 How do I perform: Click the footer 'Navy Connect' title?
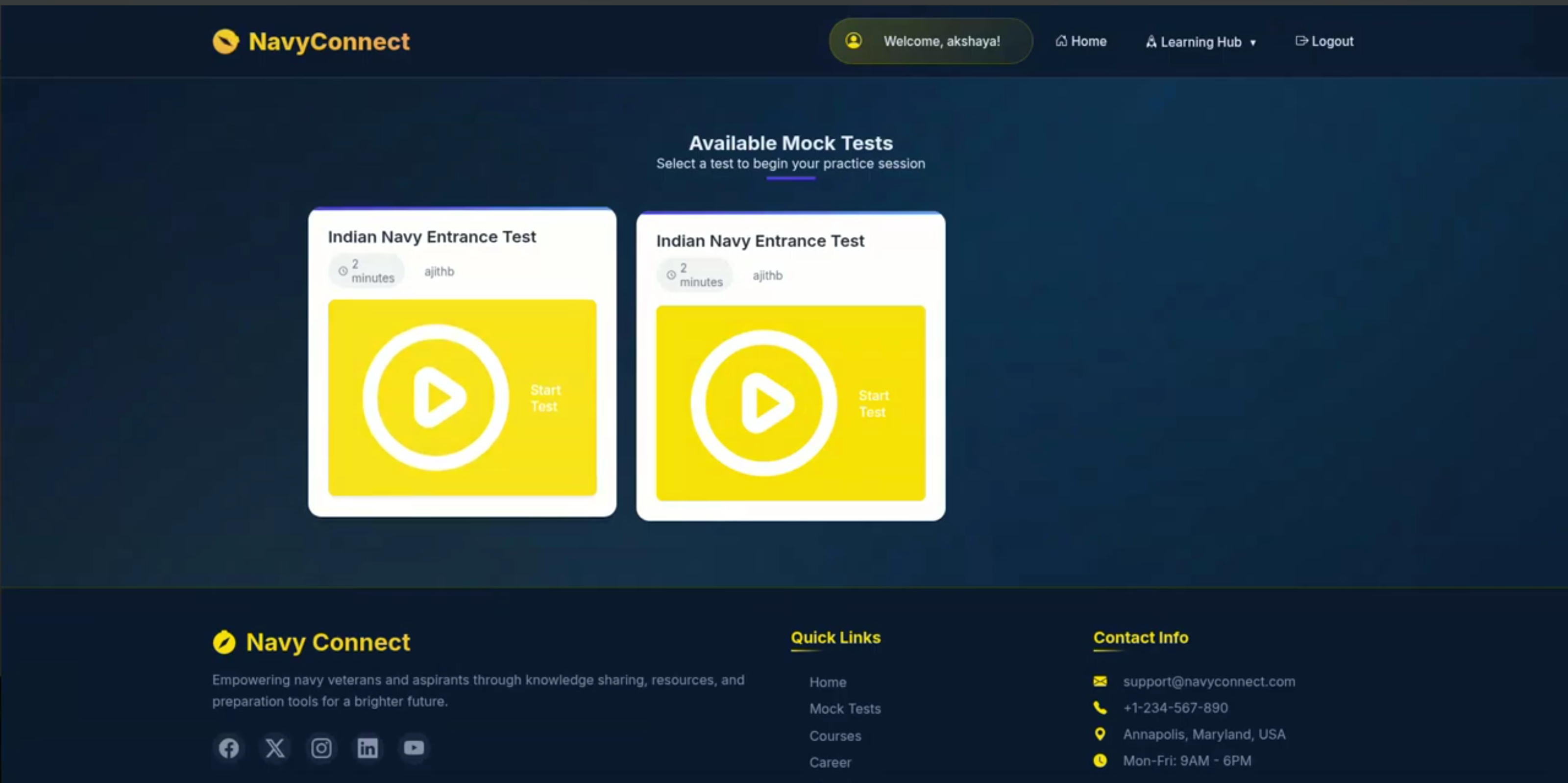[328, 642]
